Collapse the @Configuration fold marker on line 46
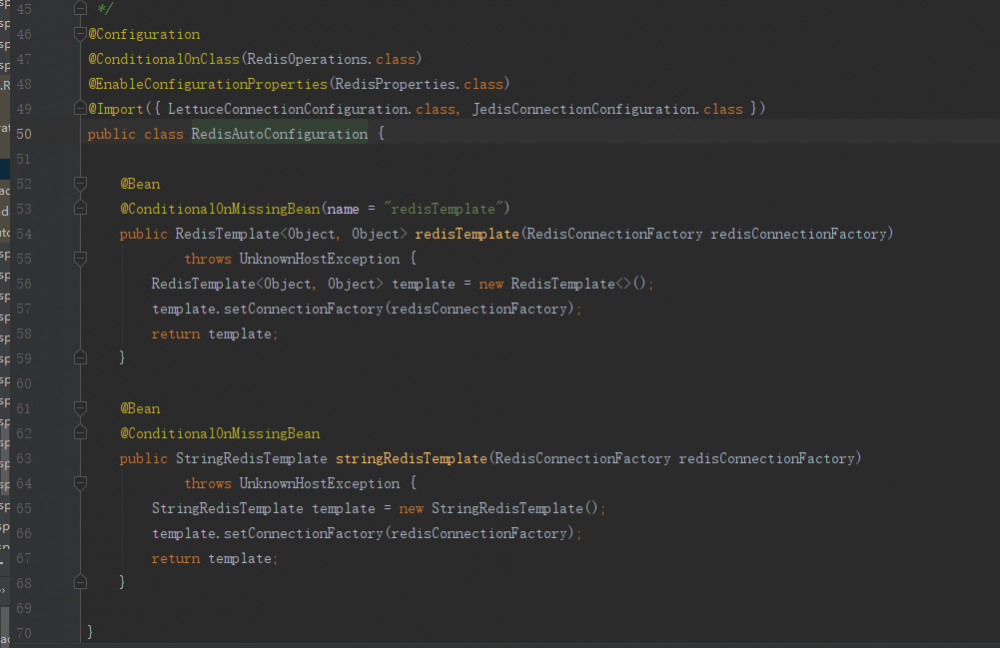 click(80, 34)
